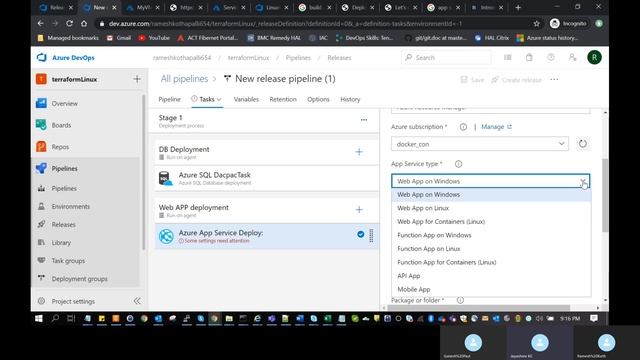Switch to Variables tab
The image size is (640, 360).
[246, 99]
